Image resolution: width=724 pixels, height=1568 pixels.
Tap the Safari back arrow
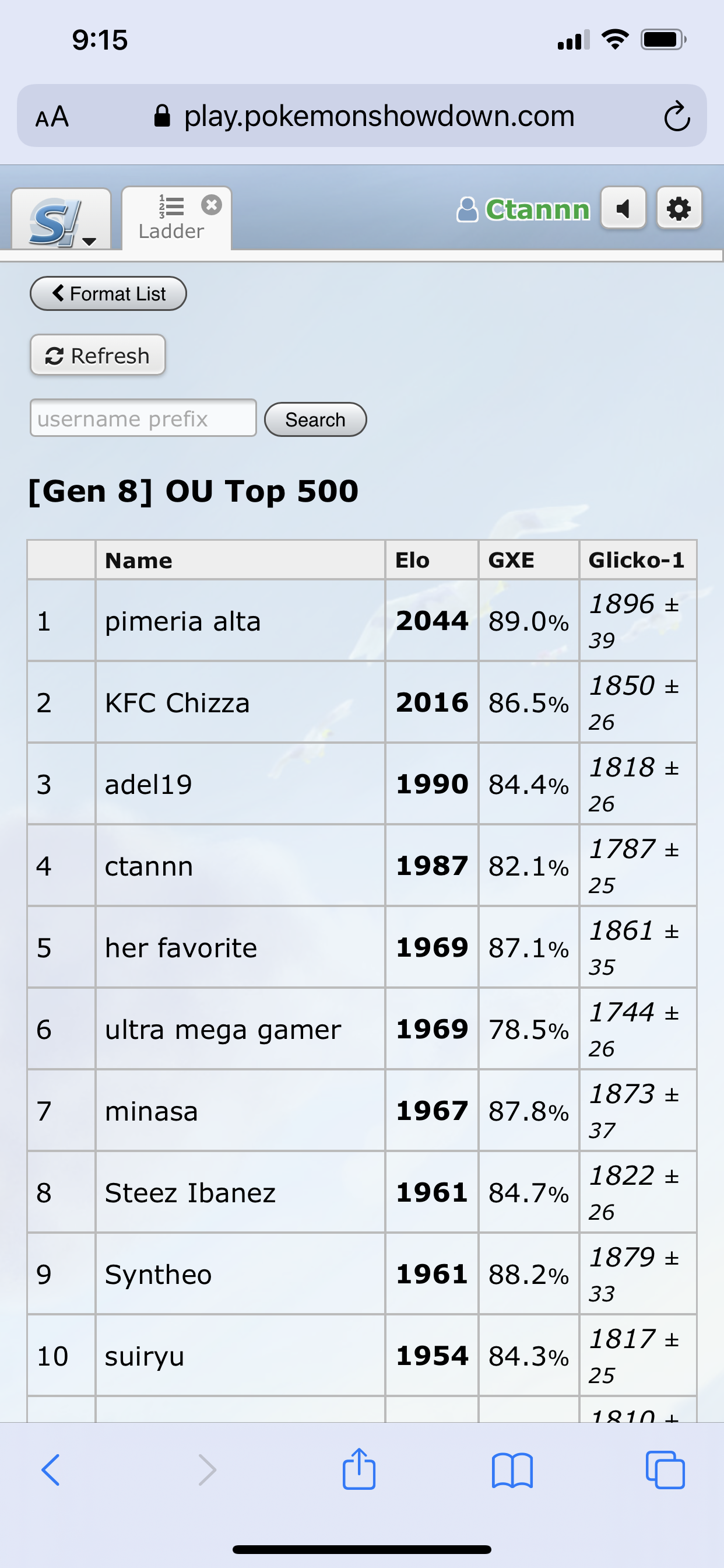[x=51, y=1470]
